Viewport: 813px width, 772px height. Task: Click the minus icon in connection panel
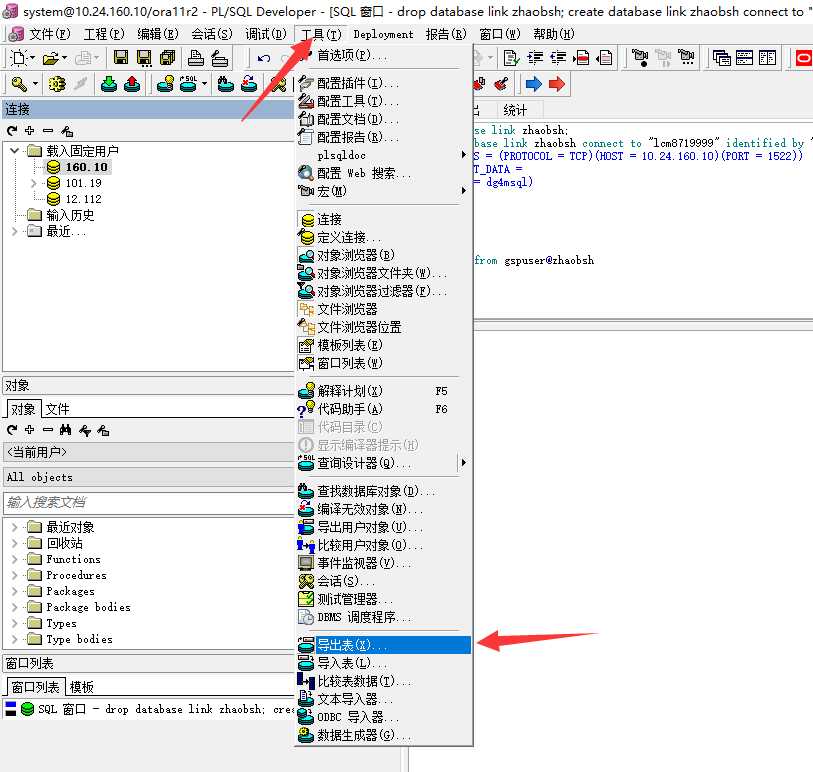tap(48, 131)
